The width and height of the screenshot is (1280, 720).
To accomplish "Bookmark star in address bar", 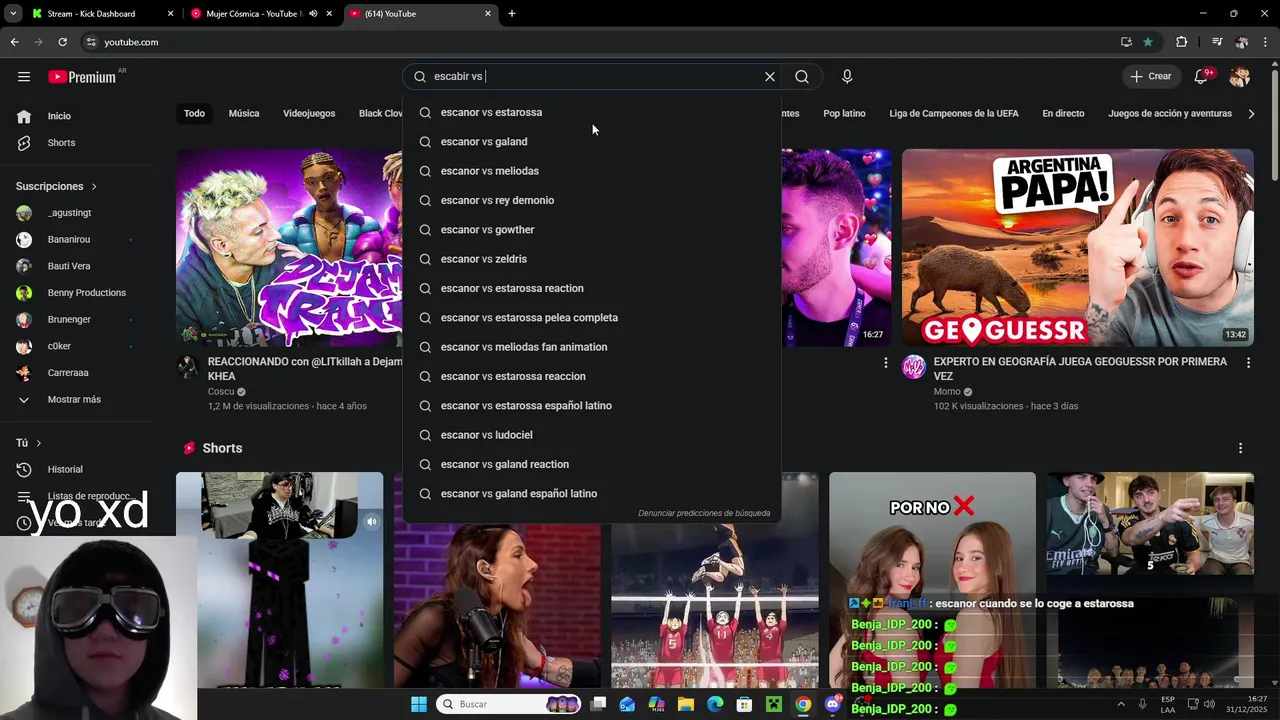I will [x=1148, y=42].
